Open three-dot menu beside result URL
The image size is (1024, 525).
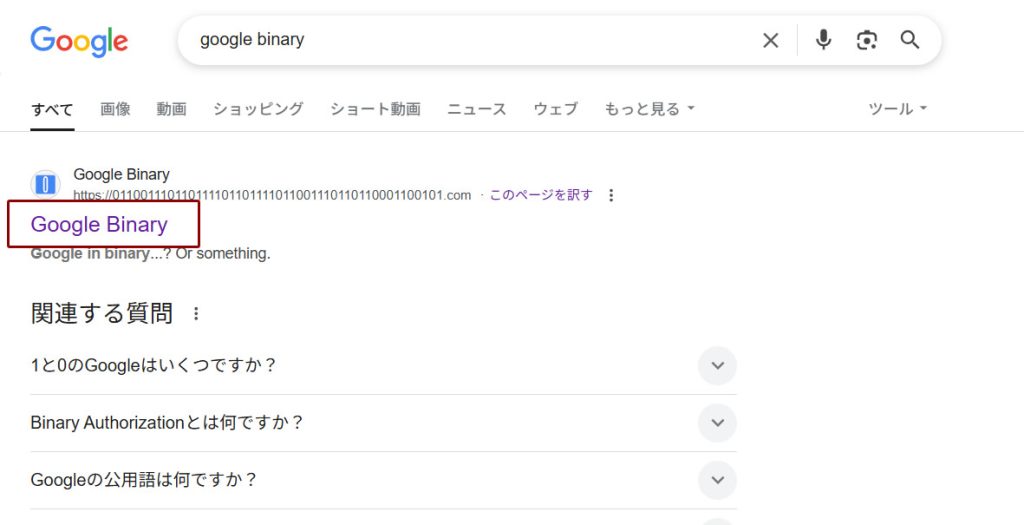[x=611, y=195]
